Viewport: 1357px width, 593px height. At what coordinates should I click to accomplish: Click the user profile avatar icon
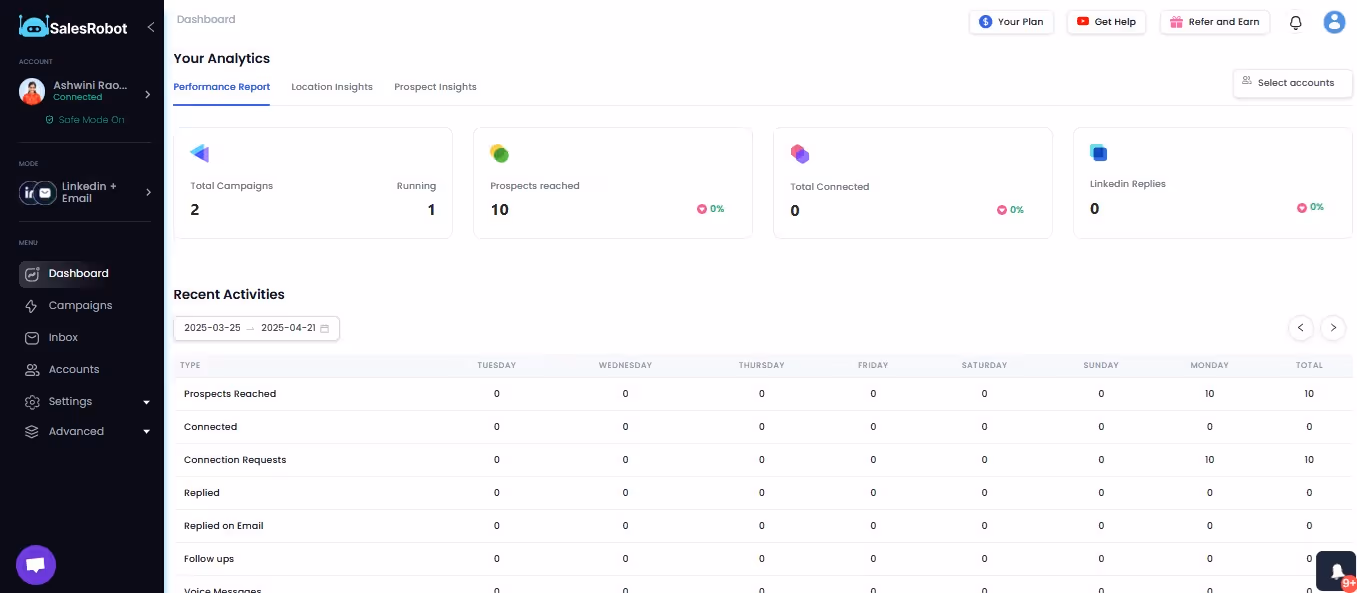pos(1334,21)
